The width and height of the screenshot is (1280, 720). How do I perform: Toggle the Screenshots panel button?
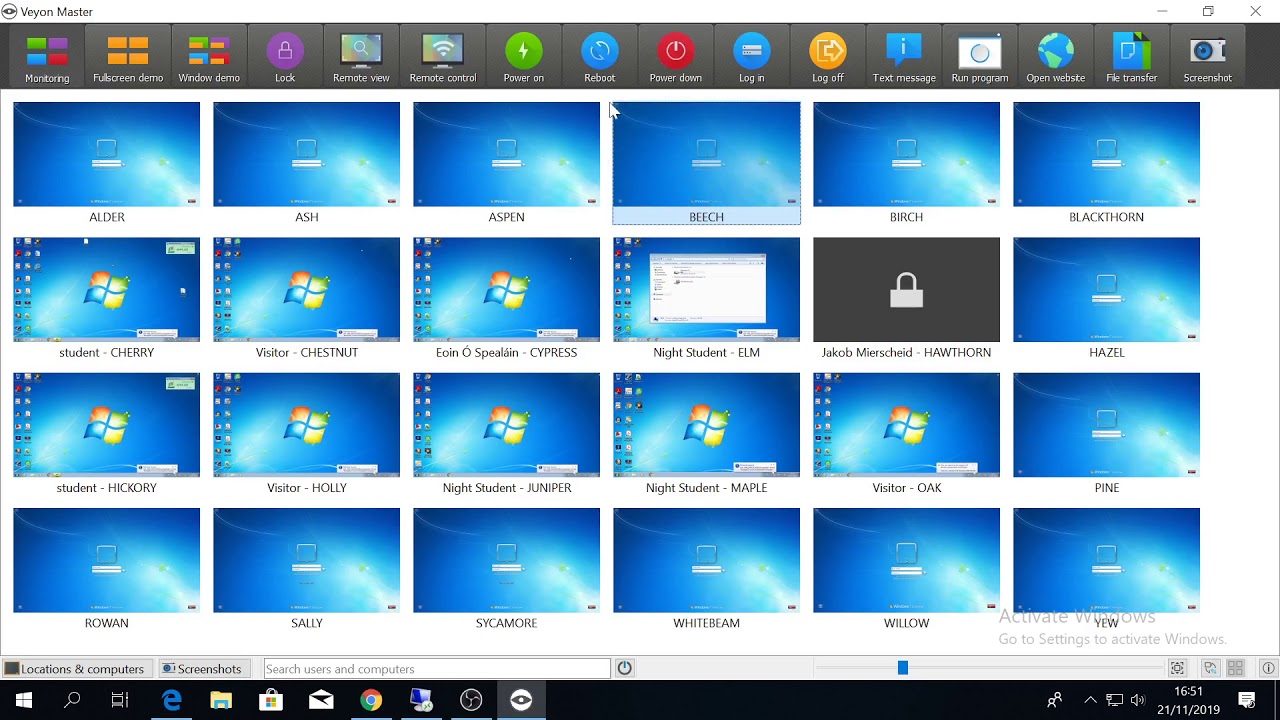[x=203, y=669]
